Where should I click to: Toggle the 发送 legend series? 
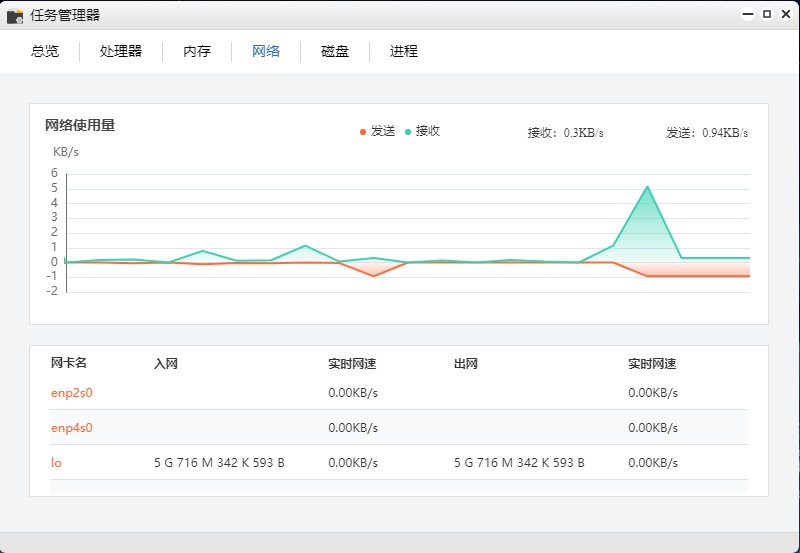point(383,131)
